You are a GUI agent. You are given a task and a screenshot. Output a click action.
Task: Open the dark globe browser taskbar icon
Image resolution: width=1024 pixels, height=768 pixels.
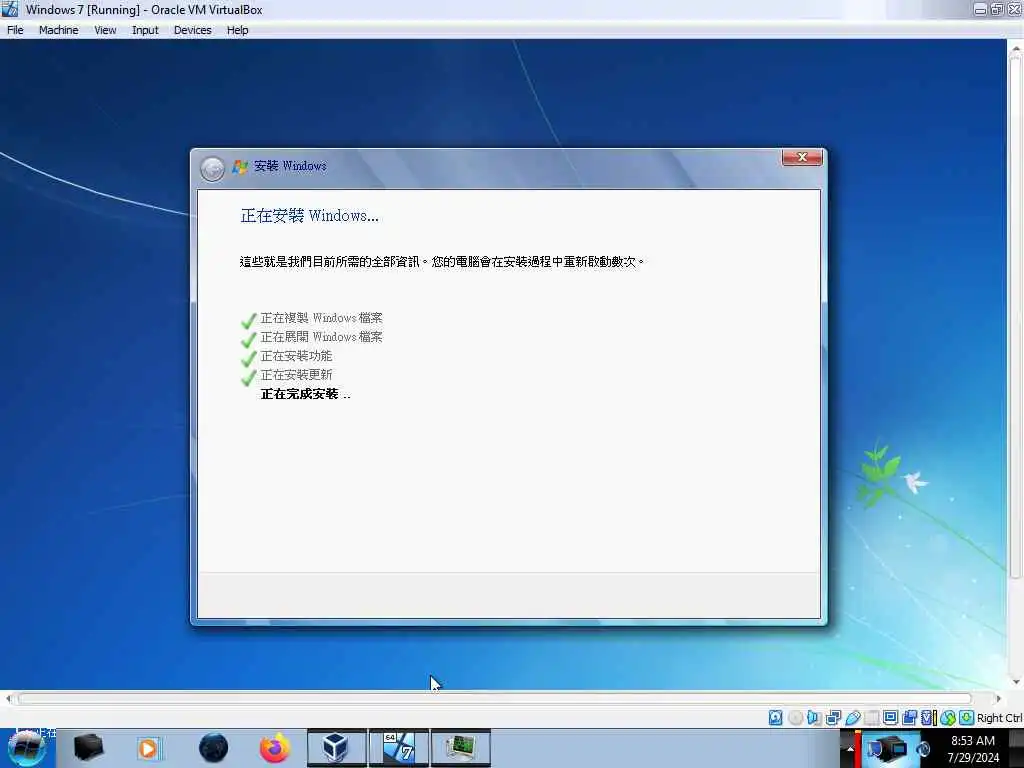coord(213,748)
